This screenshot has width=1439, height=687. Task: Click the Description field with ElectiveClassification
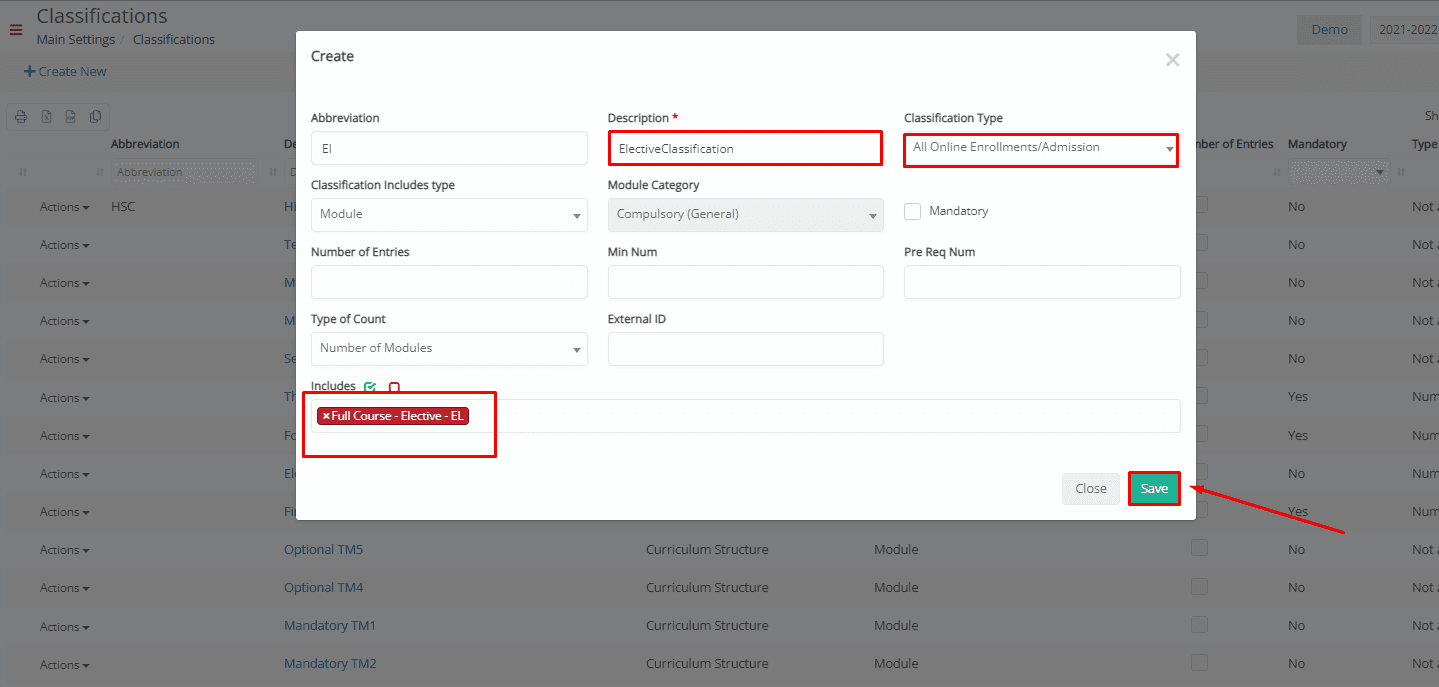pos(745,148)
